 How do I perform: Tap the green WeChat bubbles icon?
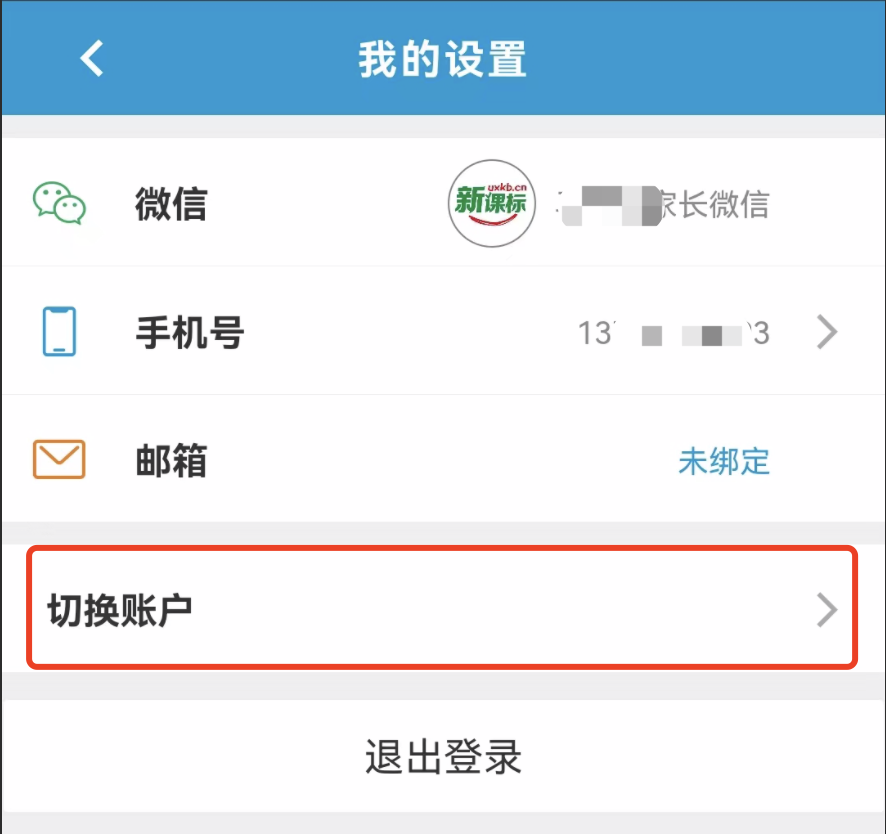coord(59,203)
